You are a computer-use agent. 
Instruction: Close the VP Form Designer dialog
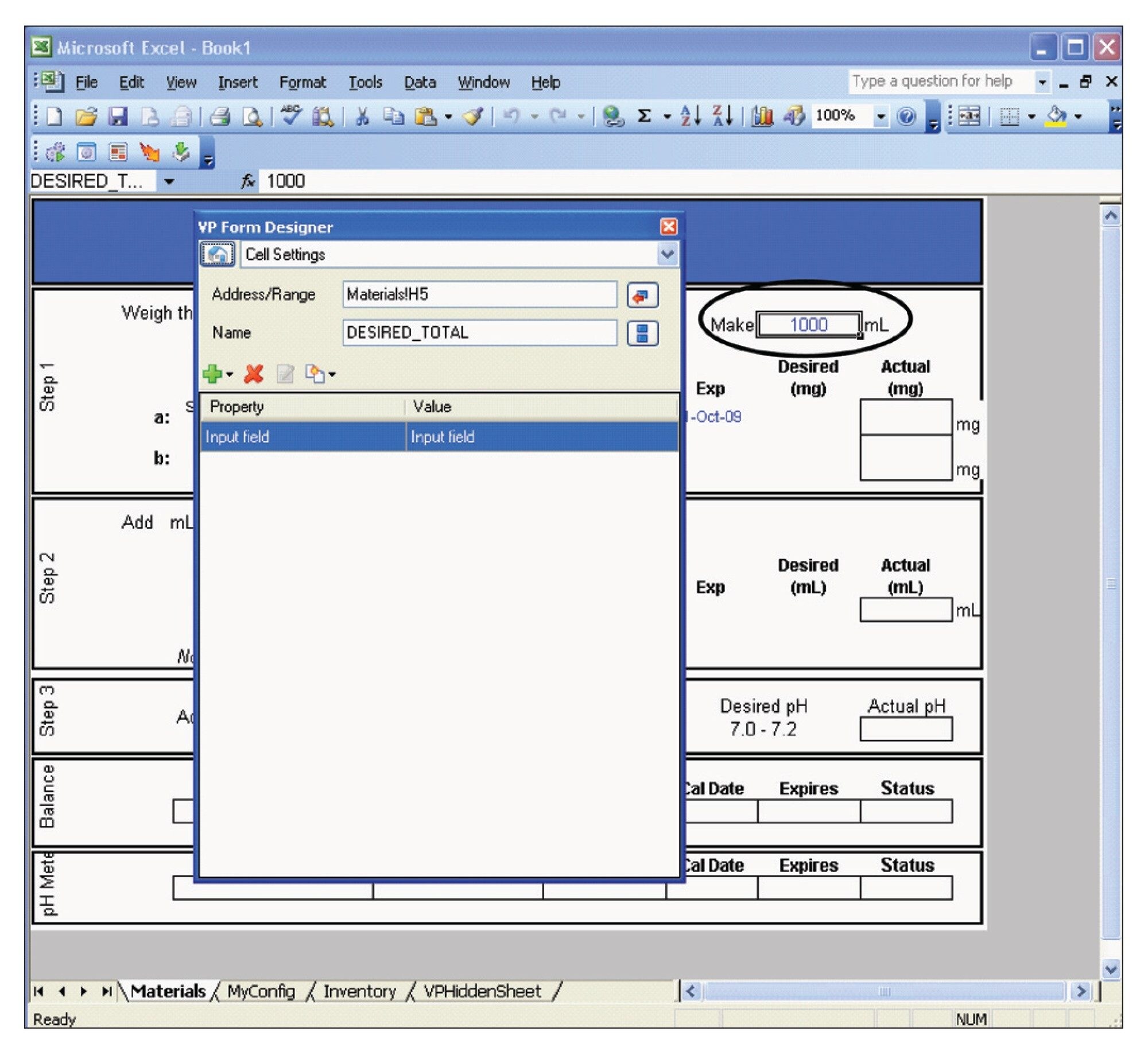click(x=668, y=227)
